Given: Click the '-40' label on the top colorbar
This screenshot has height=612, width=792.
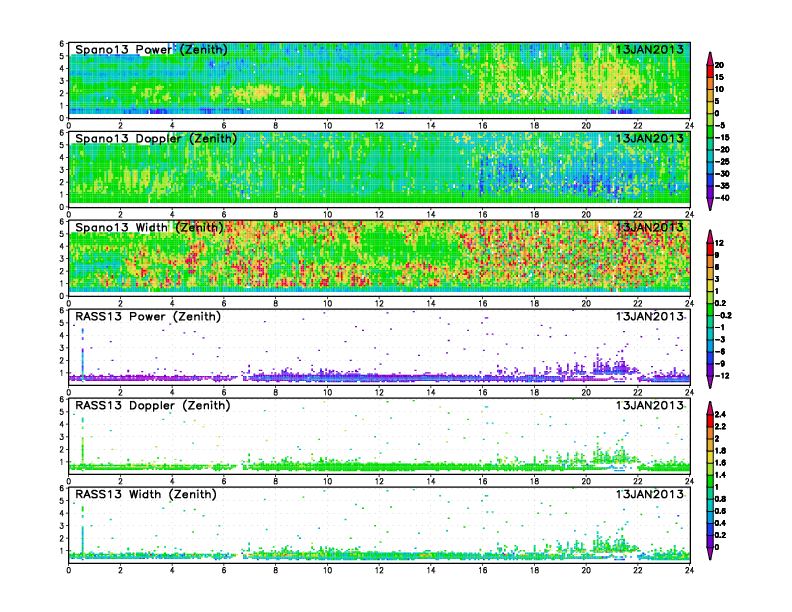Looking at the screenshot, I should (722, 198).
